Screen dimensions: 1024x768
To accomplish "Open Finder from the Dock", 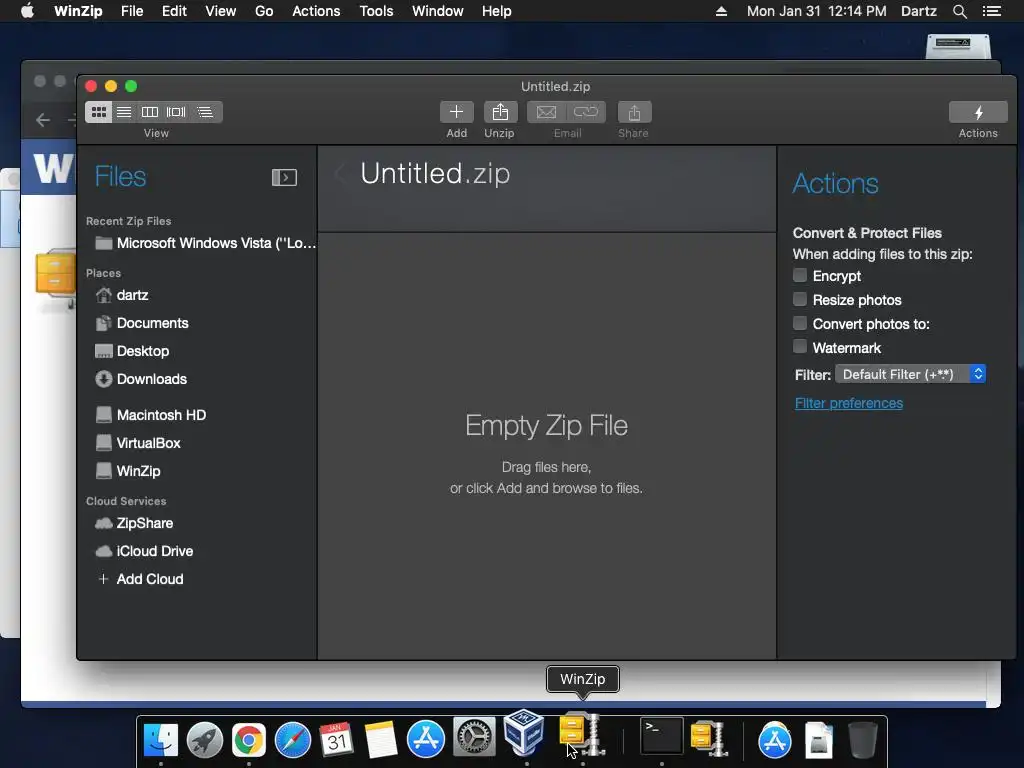I will [161, 740].
